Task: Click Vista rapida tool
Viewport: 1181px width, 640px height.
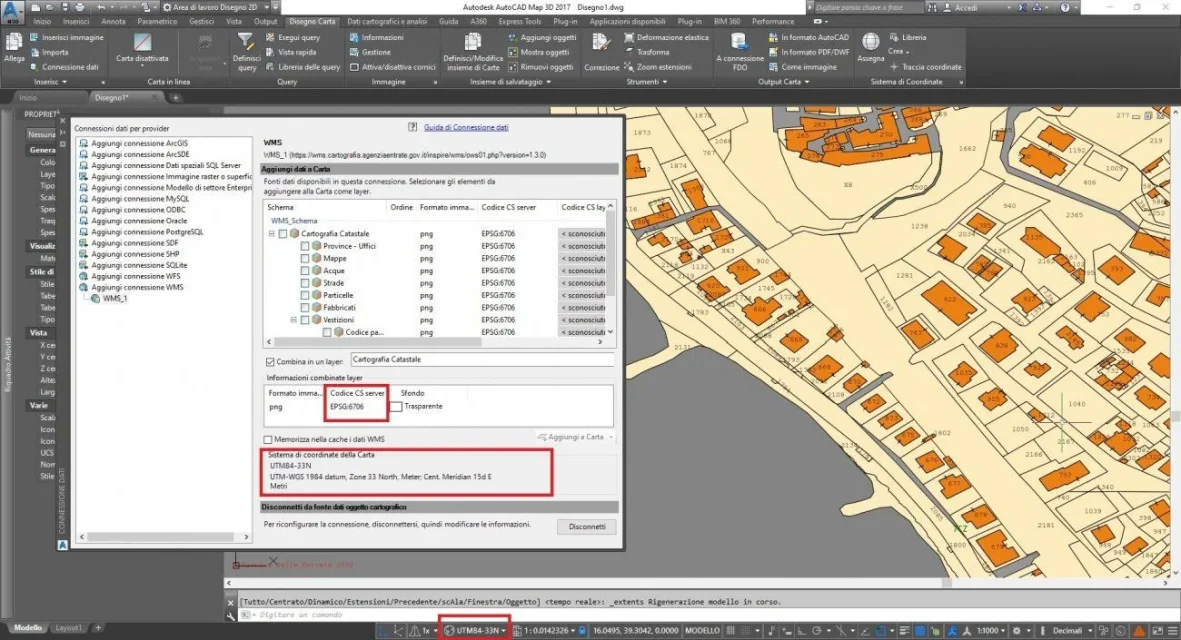Action: coord(291,52)
